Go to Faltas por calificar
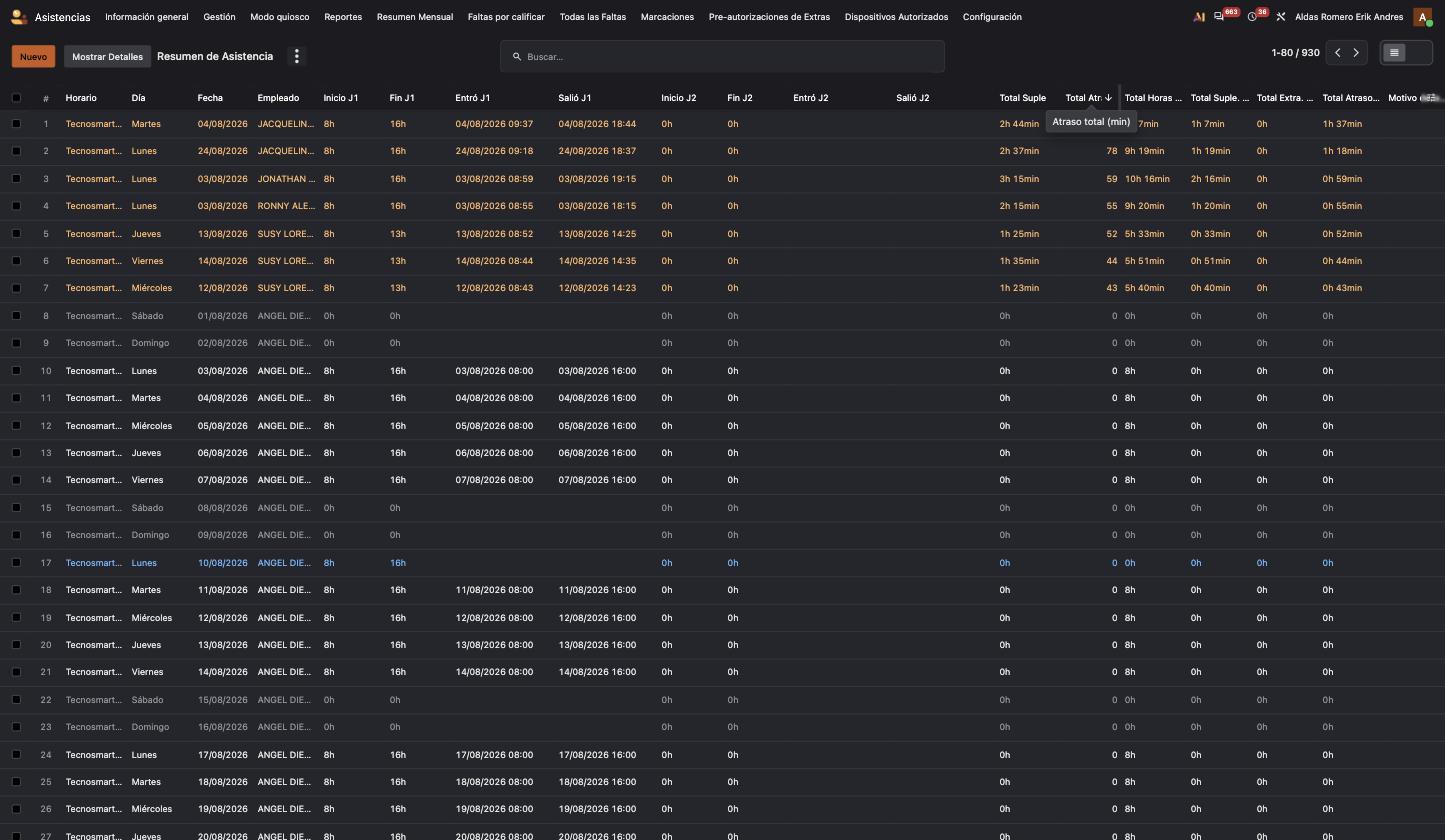Viewport: 1445px width, 840px height. (x=506, y=17)
